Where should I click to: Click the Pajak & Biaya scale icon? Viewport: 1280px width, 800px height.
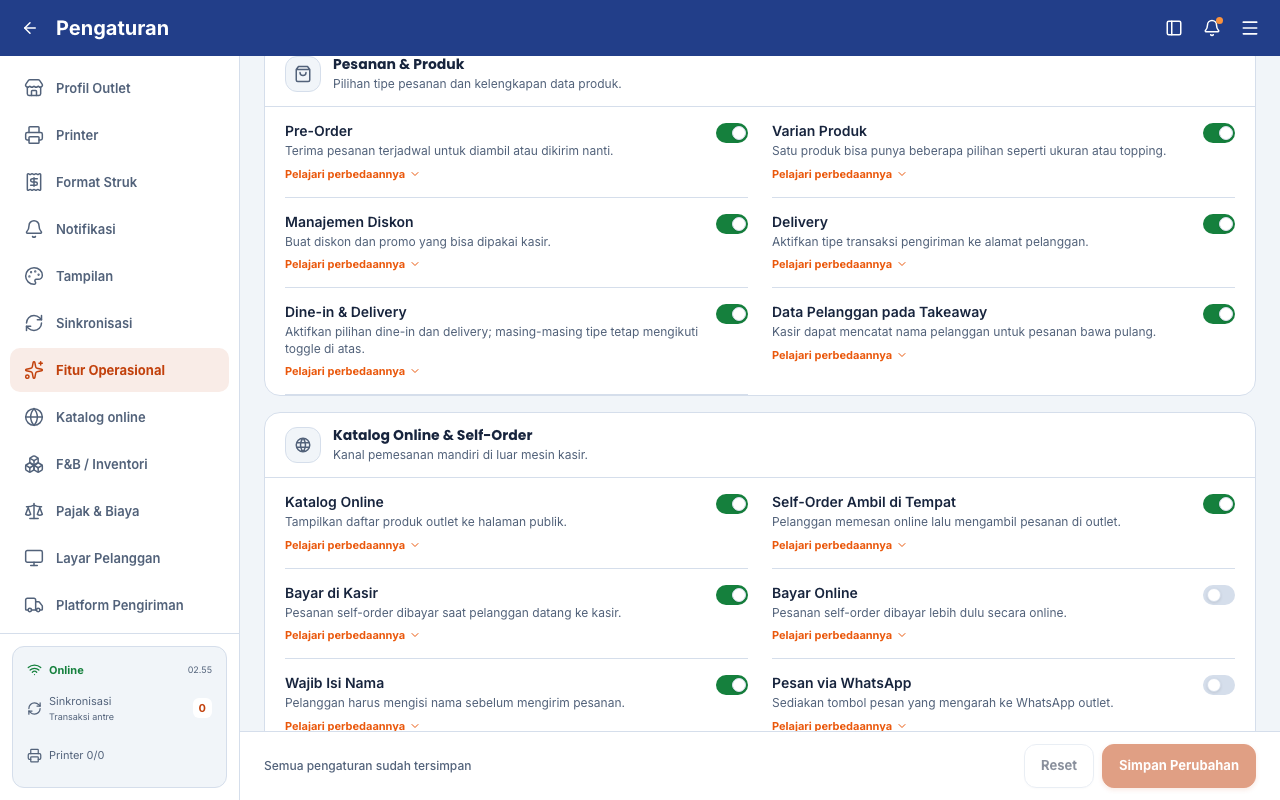click(x=34, y=511)
